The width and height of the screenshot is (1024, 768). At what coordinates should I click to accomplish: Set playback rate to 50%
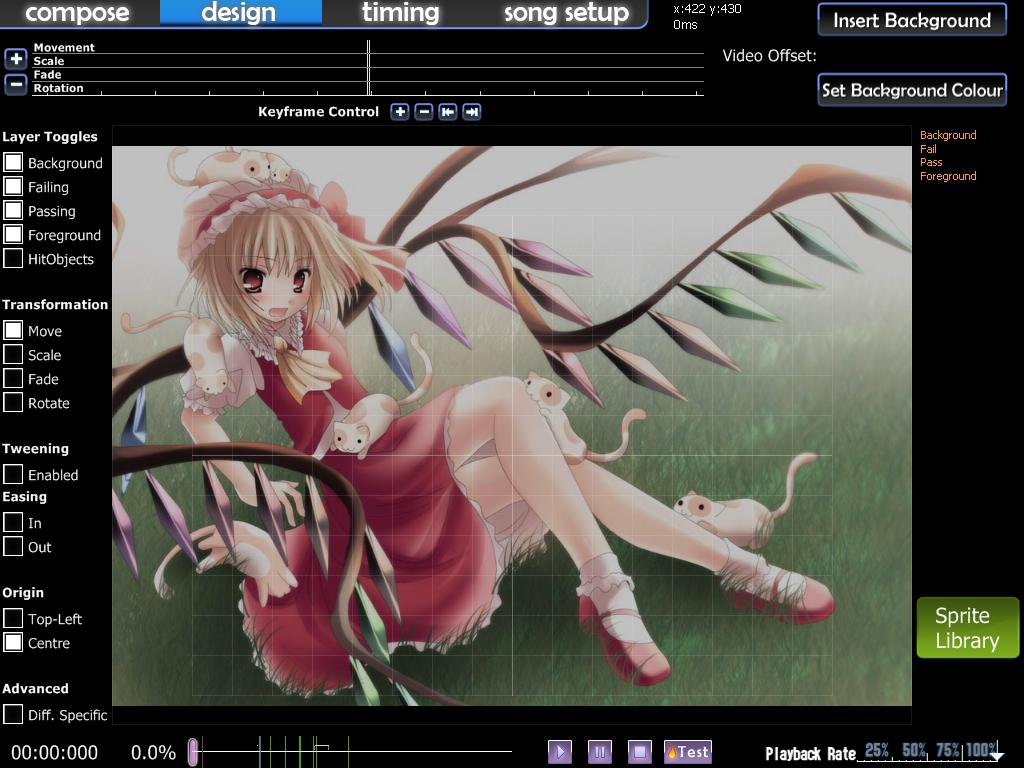[x=914, y=750]
